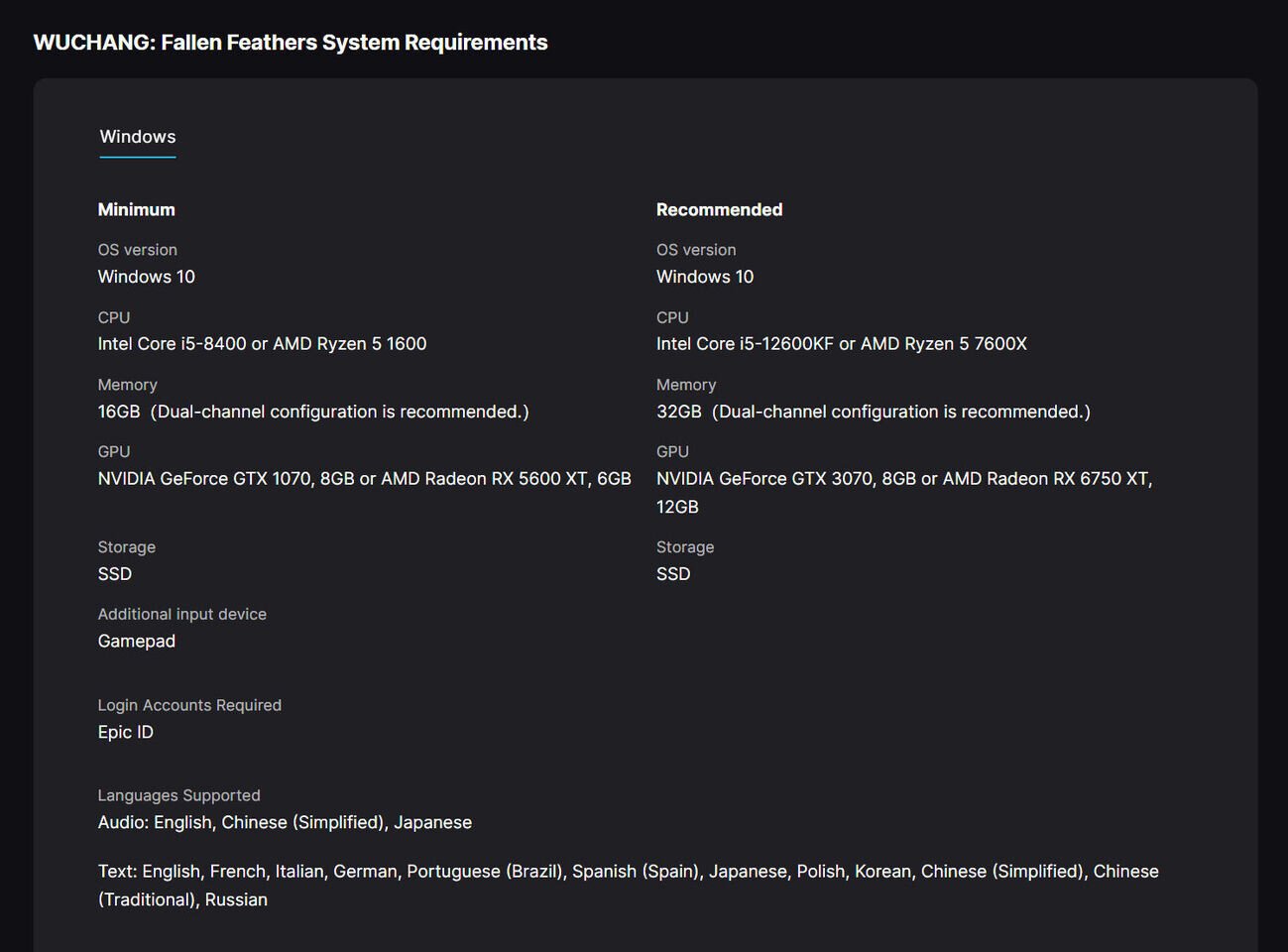Click the minimum GPU GTX 1070 line
Screen dimensions: 1288x952
[x=365, y=479]
